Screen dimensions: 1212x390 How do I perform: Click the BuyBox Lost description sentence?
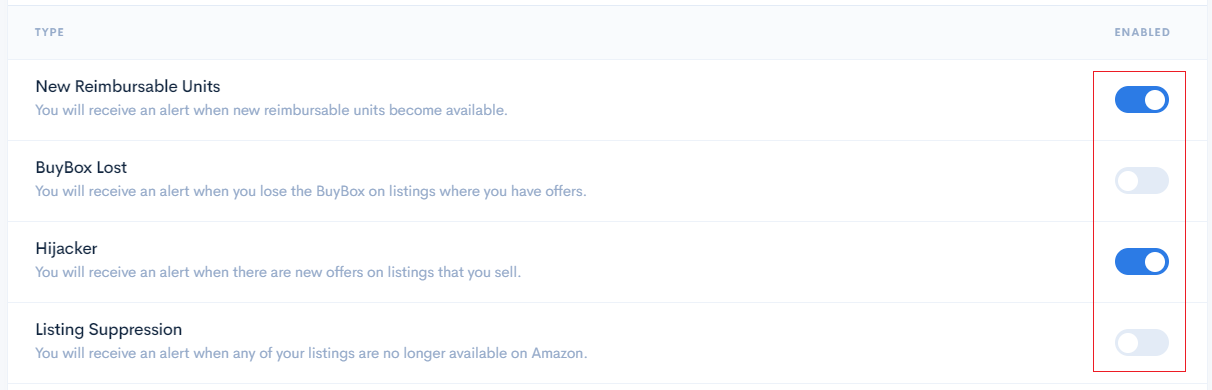[310, 191]
